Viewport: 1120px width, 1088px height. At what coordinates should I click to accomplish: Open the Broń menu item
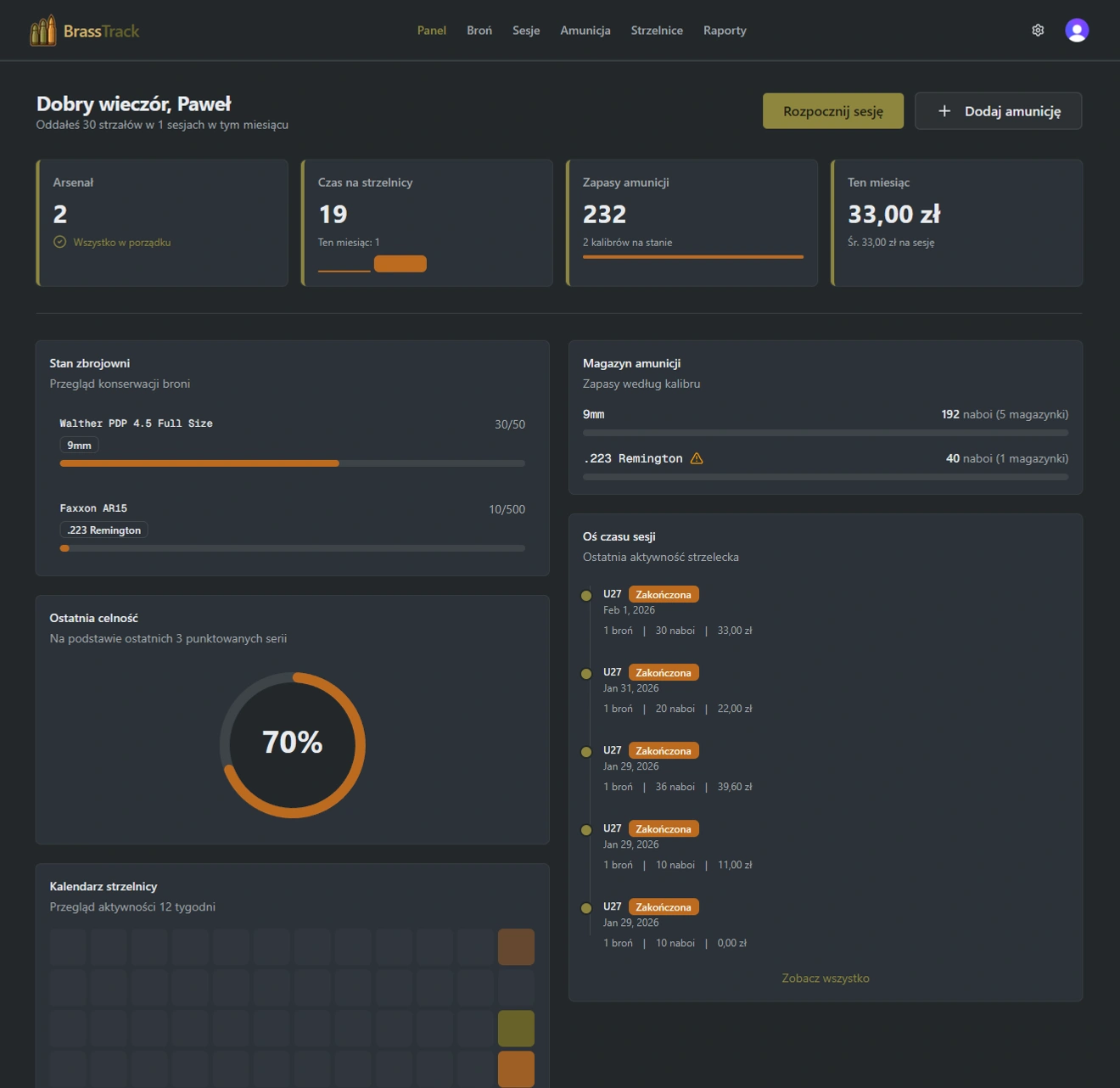coord(479,30)
